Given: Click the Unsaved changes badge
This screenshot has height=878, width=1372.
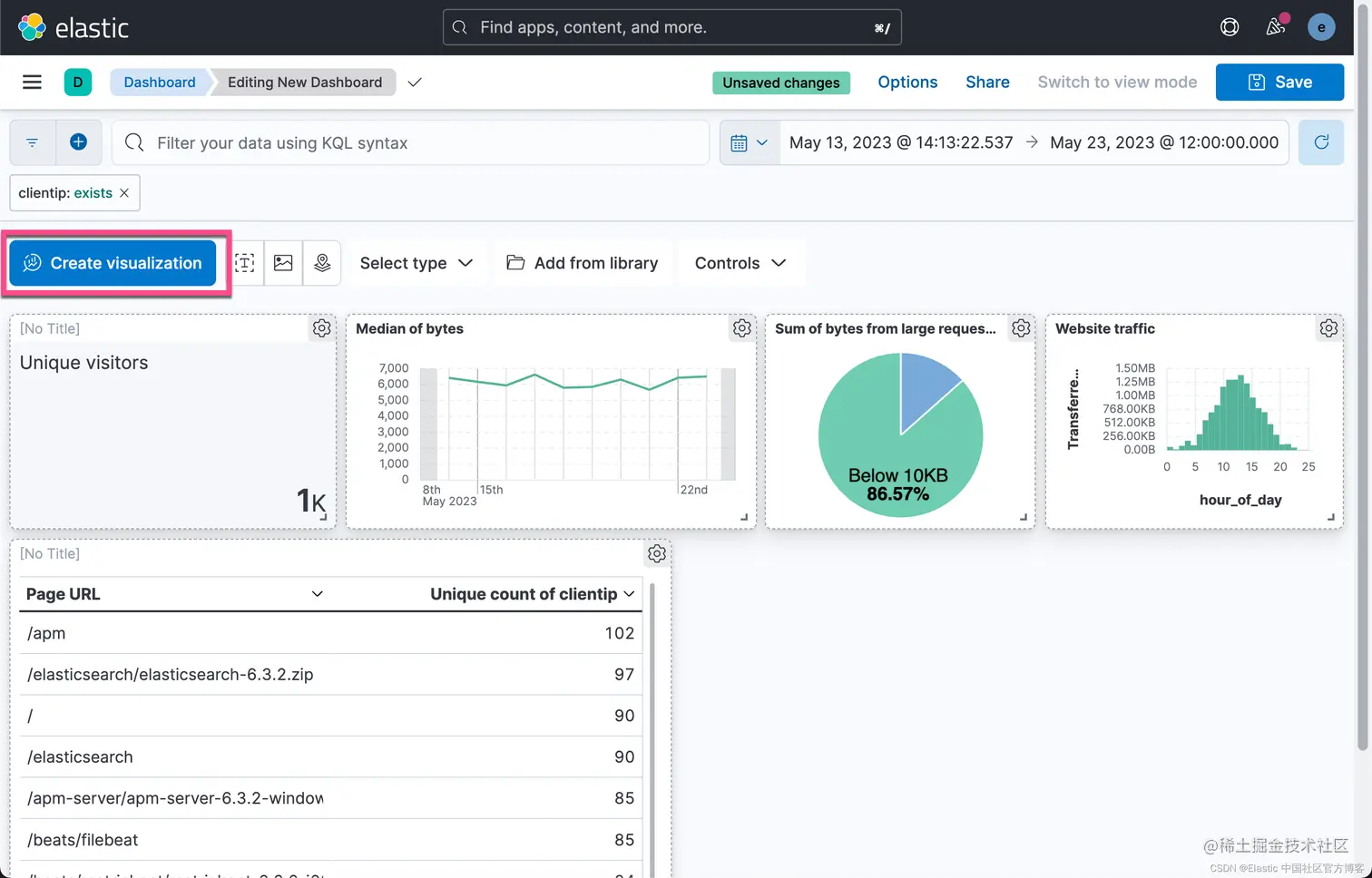Looking at the screenshot, I should [781, 83].
